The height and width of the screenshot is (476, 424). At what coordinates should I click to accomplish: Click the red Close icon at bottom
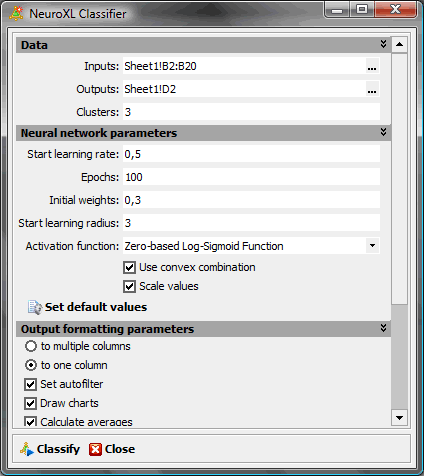(x=95, y=449)
